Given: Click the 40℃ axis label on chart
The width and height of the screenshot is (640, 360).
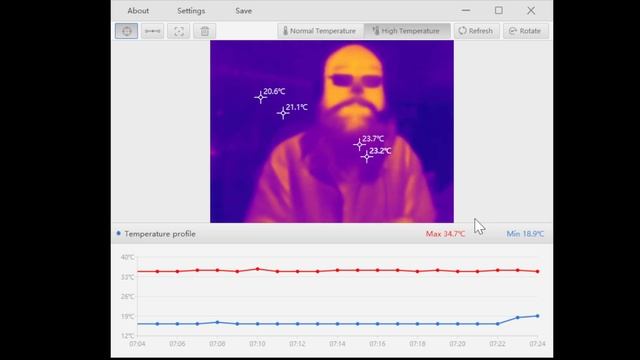Looking at the screenshot, I should (127, 257).
